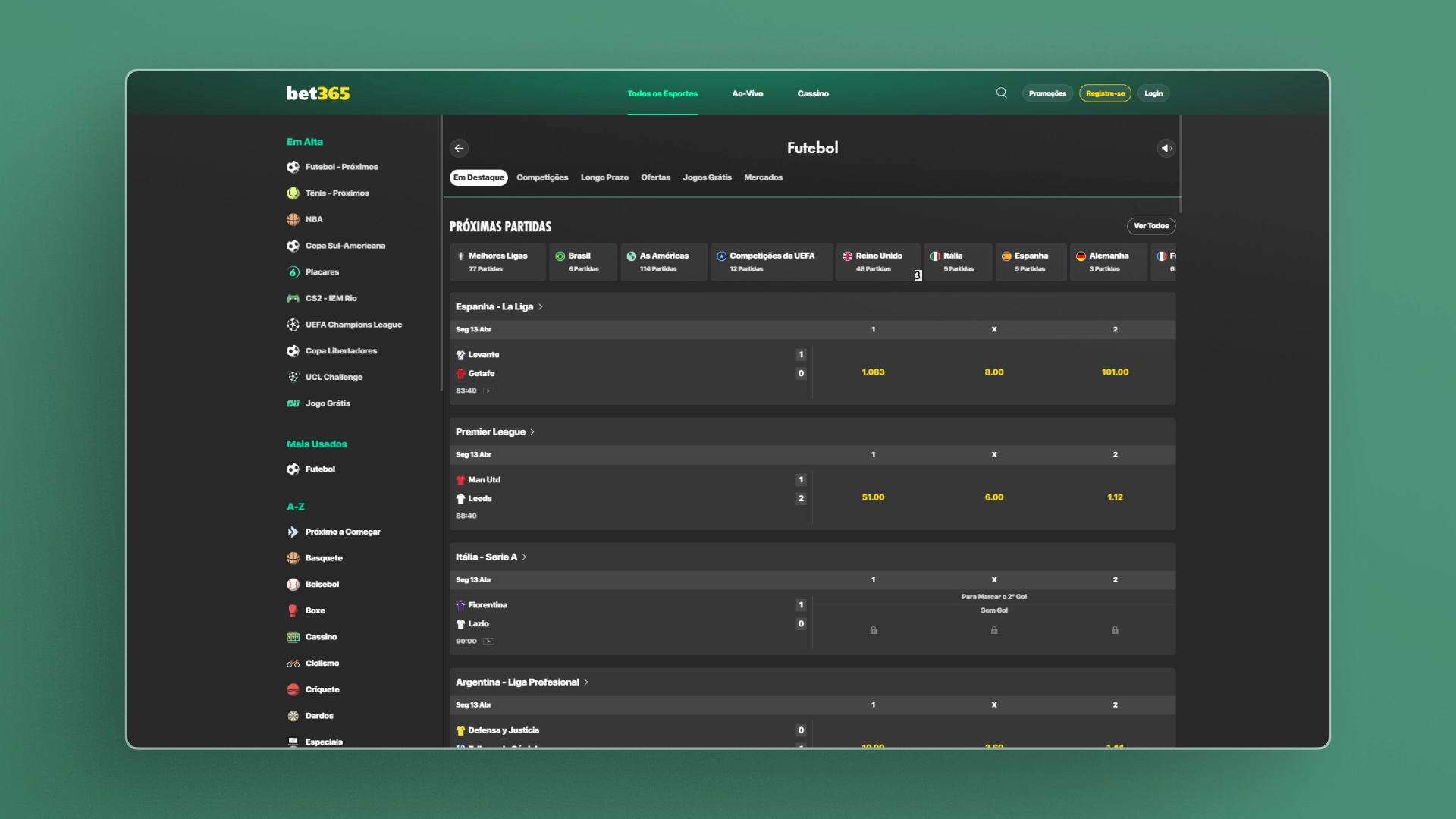
Task: Click the Cassino sidebar icon
Action: [293, 637]
